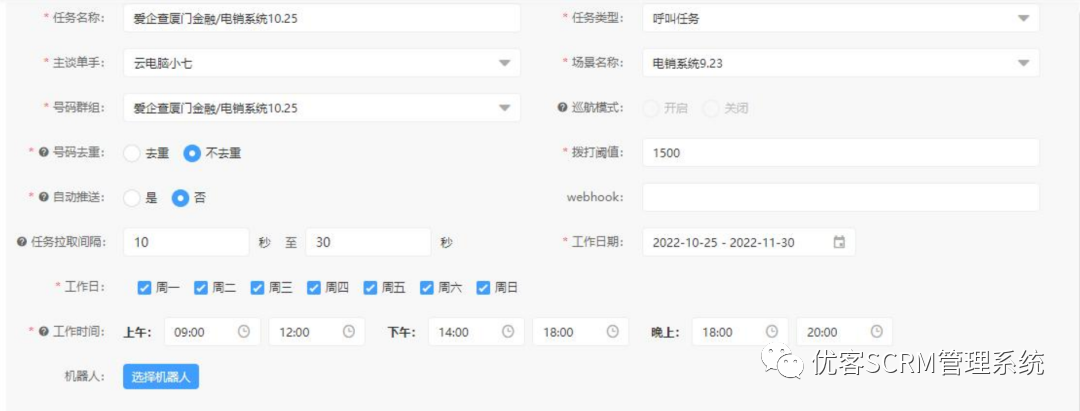Click help icon beside 任务拉取间隔 label
This screenshot has height=411, width=1080.
(x=21, y=242)
